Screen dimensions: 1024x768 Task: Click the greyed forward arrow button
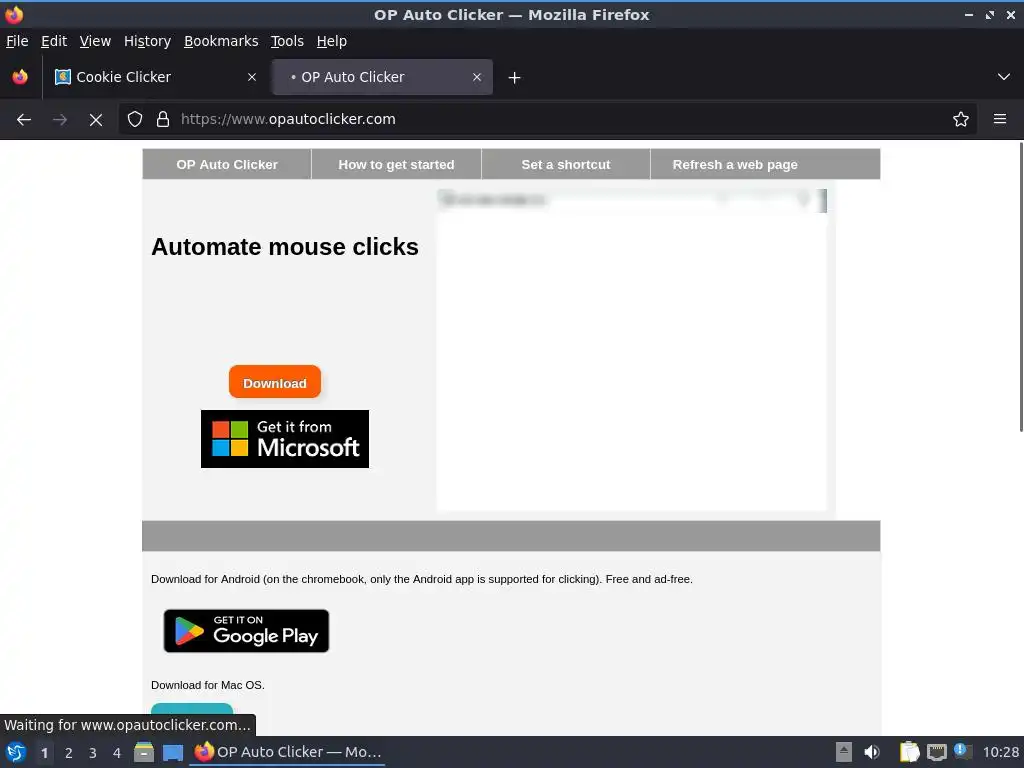pyautogui.click(x=60, y=120)
